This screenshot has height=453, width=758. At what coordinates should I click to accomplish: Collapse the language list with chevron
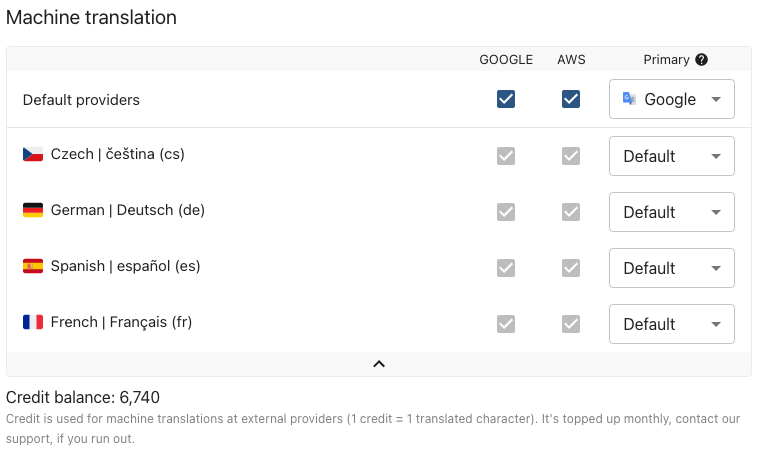point(379,364)
